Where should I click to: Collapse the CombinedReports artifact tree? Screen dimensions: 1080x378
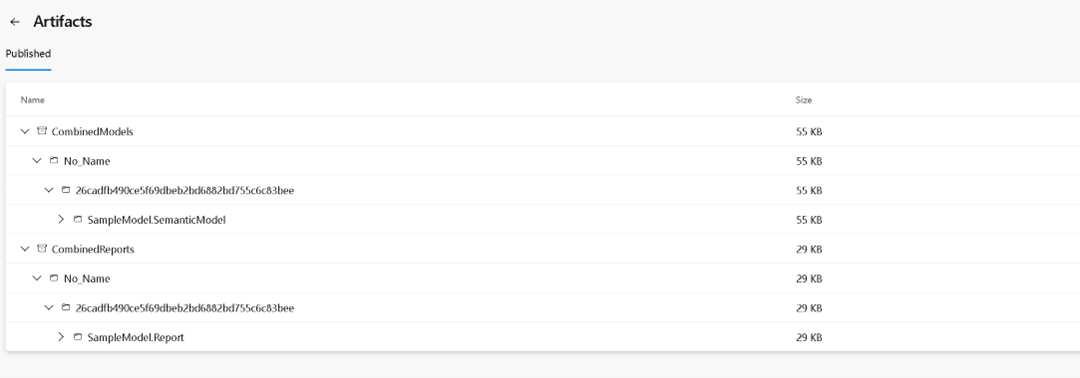[25, 249]
